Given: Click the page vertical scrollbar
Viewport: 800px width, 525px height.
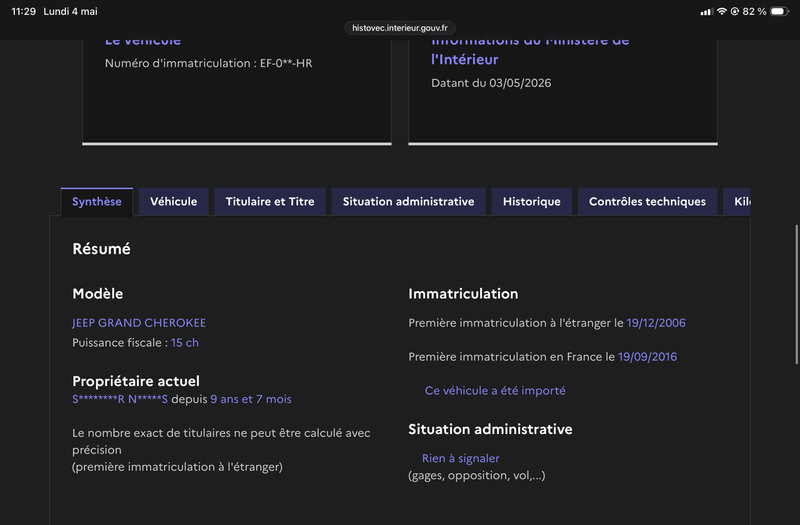Looking at the screenshot, I should coord(796,294).
